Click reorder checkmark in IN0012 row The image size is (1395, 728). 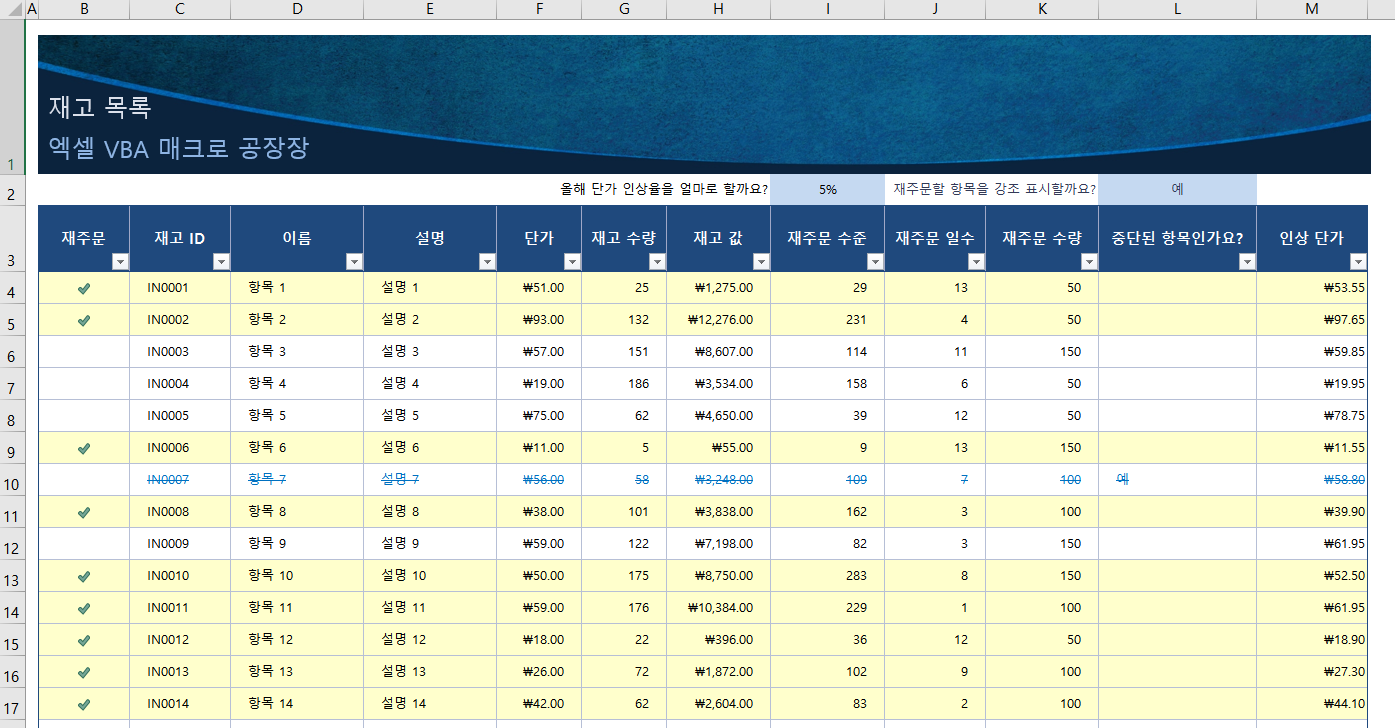coord(84,640)
